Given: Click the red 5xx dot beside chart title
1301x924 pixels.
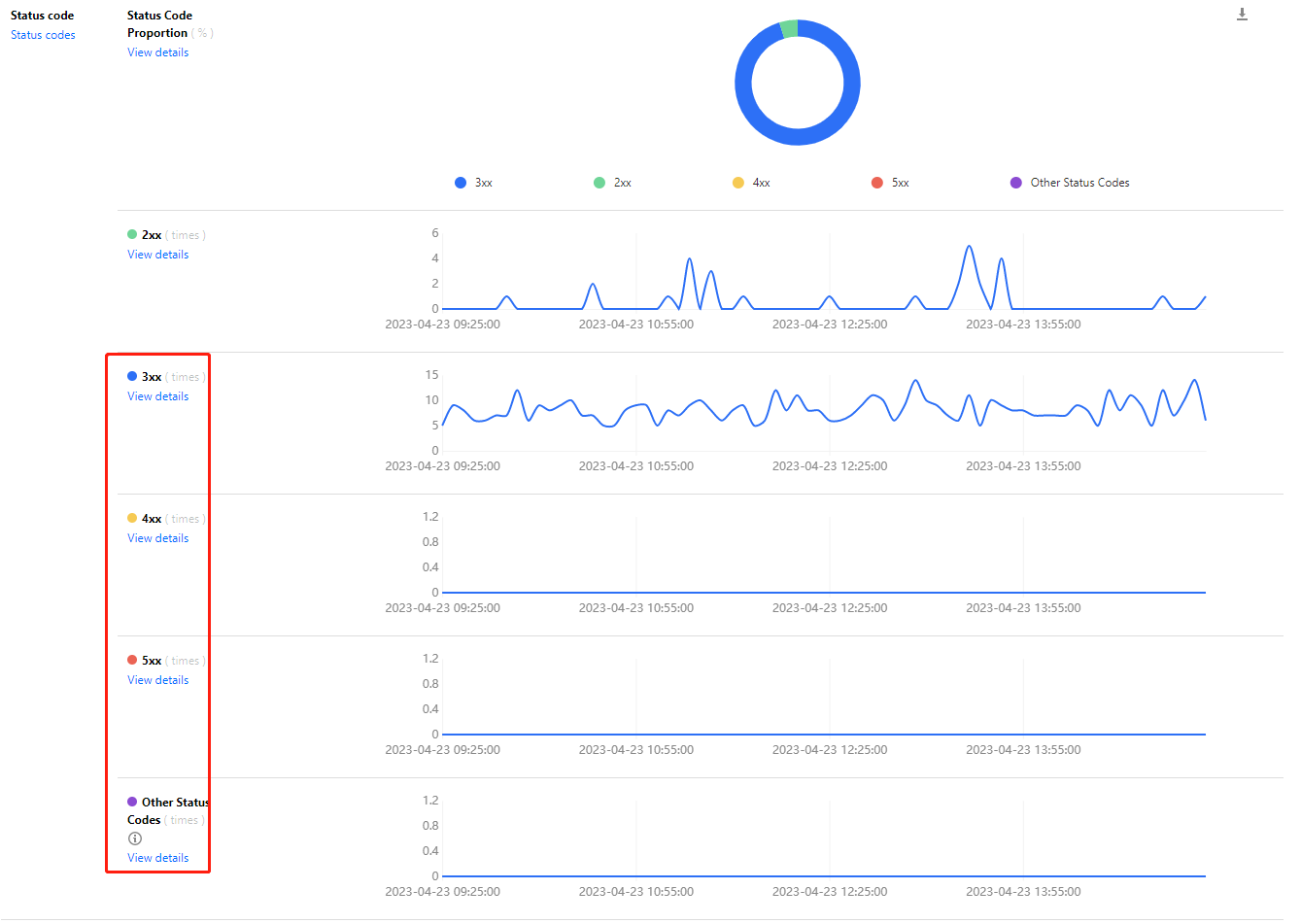Looking at the screenshot, I should [132, 660].
